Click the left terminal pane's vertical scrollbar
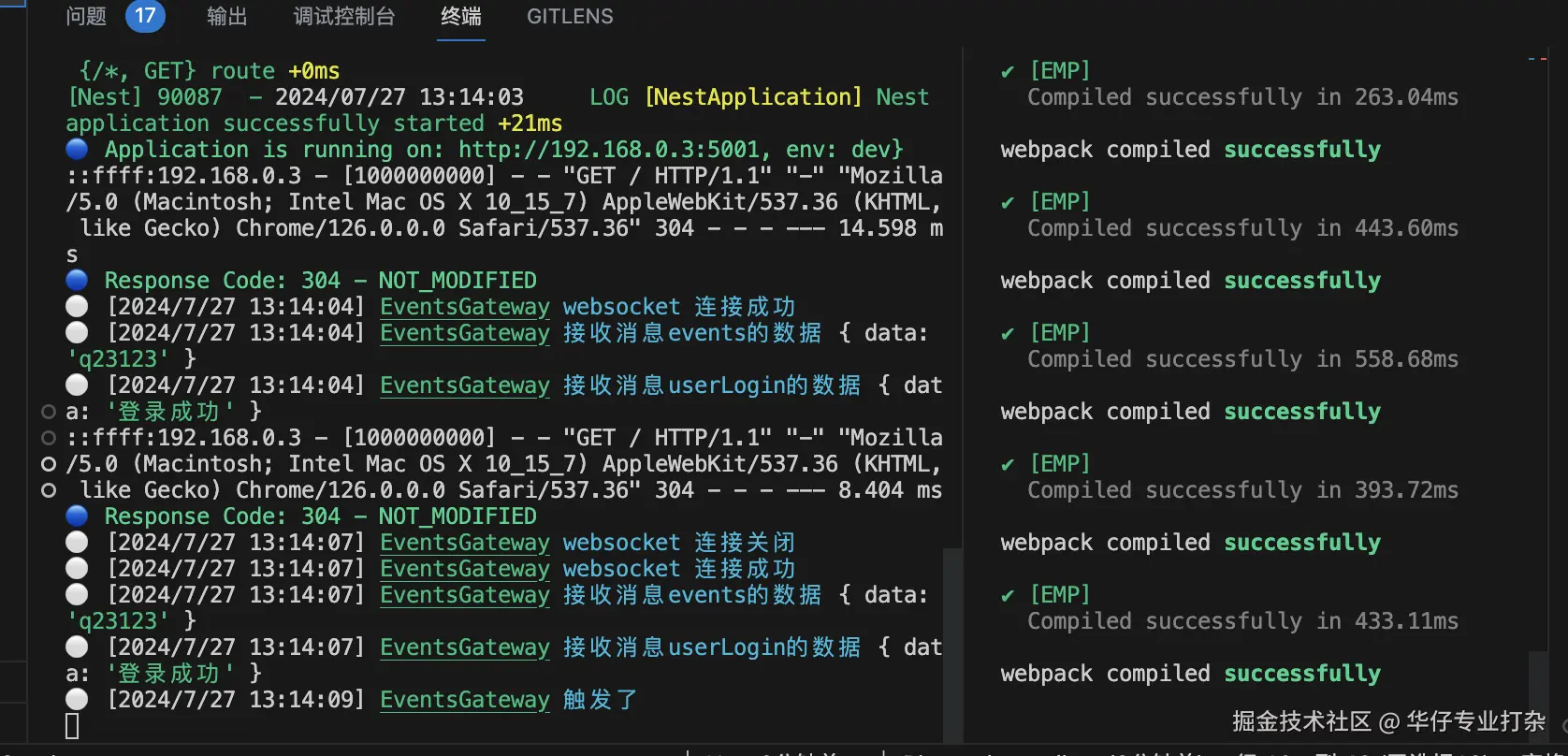The width and height of the screenshot is (1568, 756). coord(952,646)
